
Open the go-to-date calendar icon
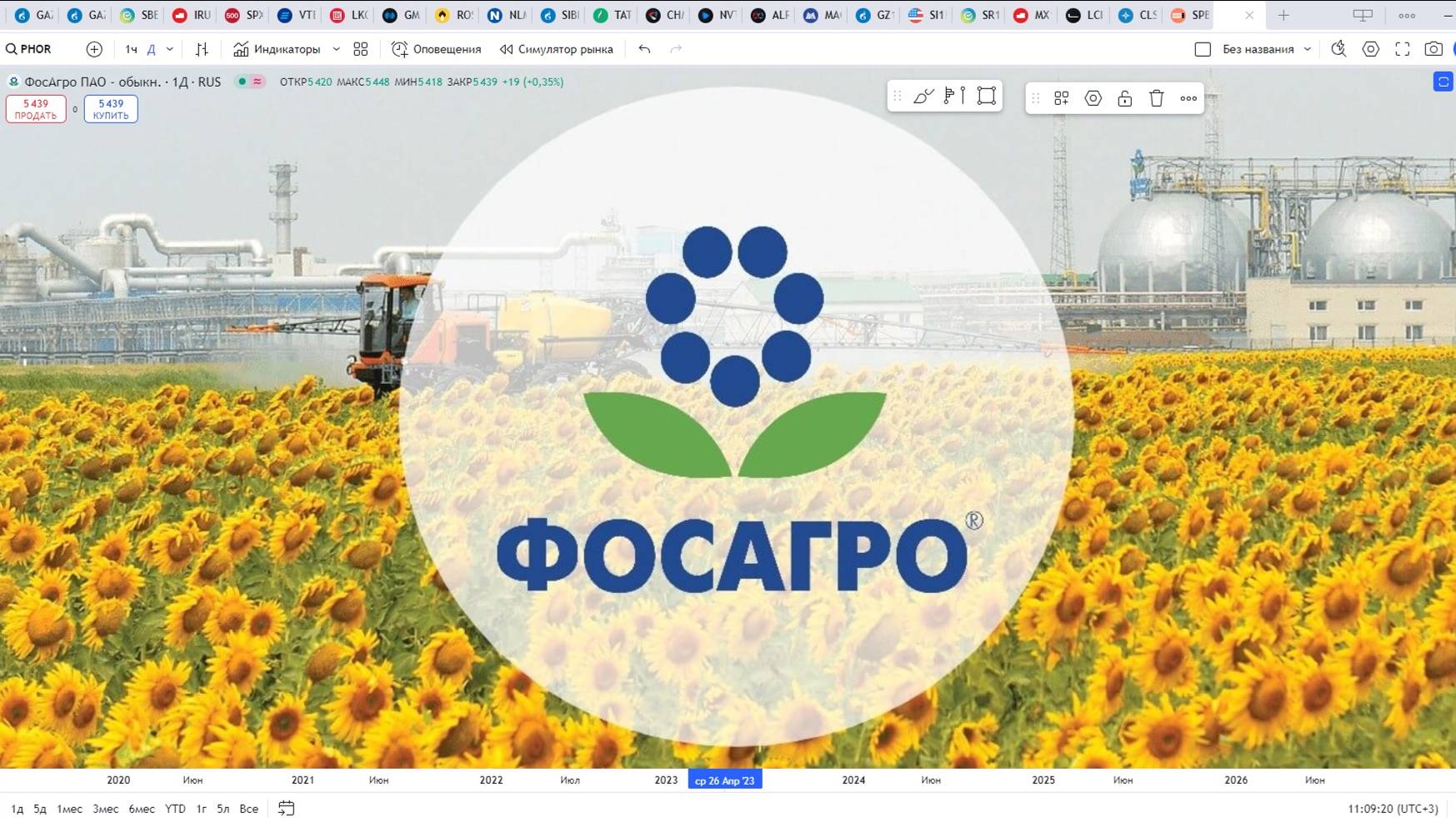click(x=286, y=808)
